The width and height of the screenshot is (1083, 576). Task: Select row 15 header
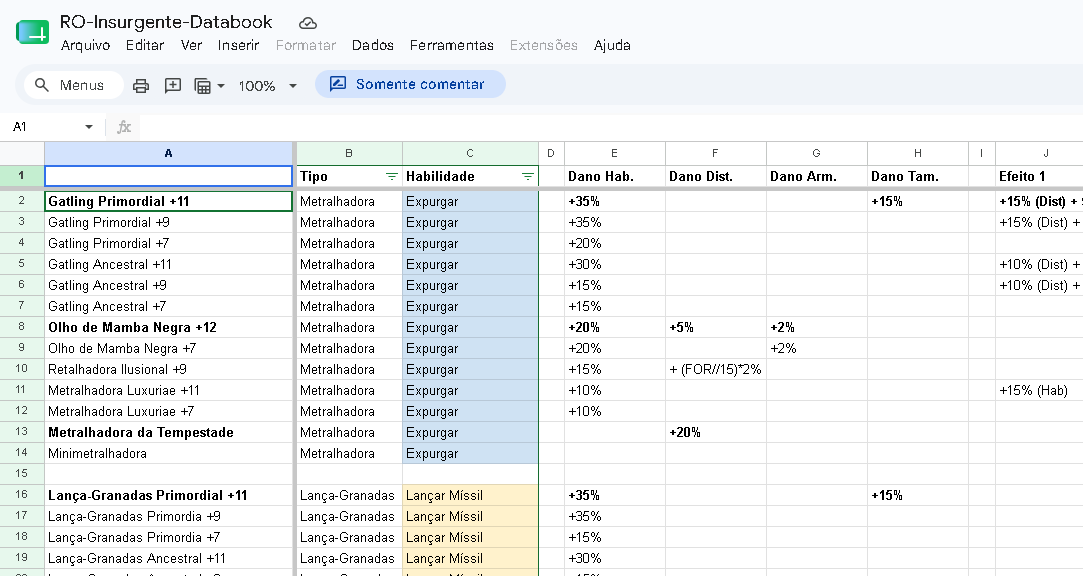pyautogui.click(x=21, y=474)
